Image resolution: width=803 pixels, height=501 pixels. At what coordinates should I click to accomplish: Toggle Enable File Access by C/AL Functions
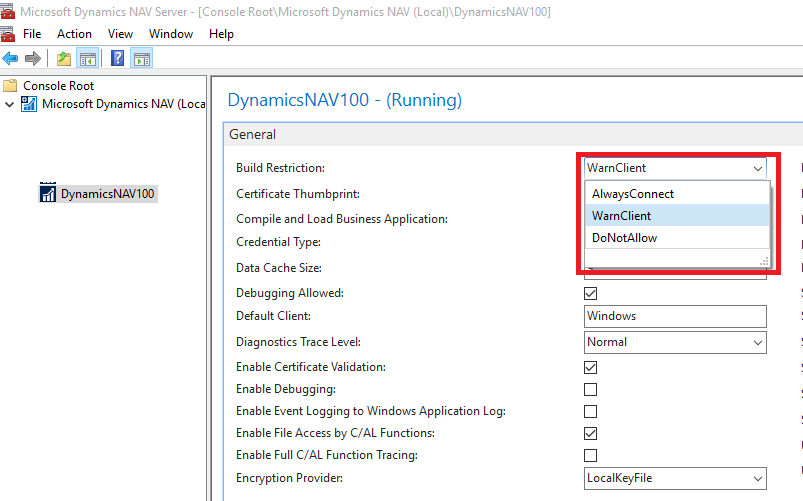pos(590,433)
